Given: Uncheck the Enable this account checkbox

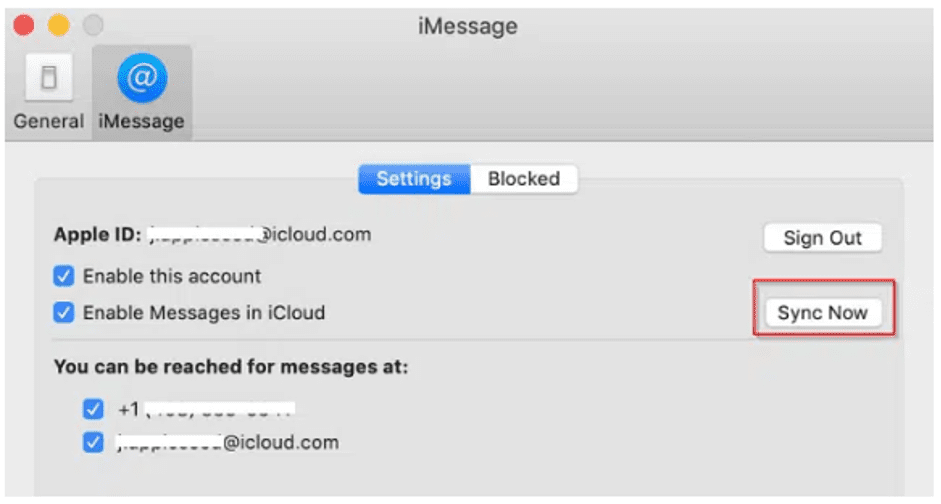Looking at the screenshot, I should (64, 276).
